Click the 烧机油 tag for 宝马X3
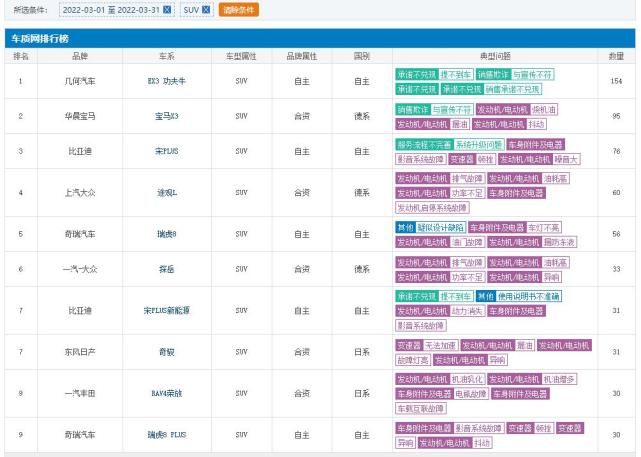 pos(544,110)
